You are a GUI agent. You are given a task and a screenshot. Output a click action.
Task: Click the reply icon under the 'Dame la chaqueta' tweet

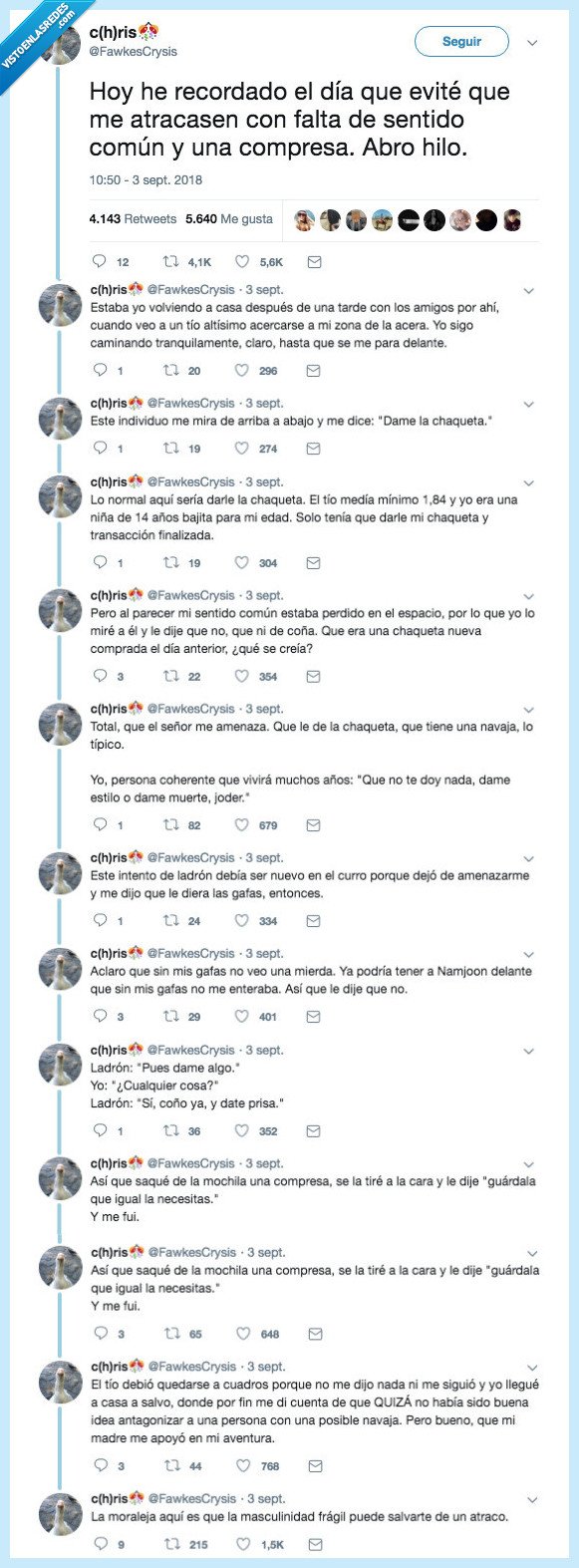[100, 448]
